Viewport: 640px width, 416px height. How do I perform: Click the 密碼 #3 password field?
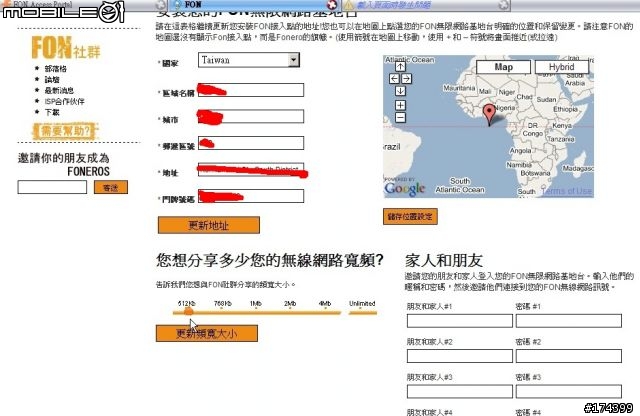[569, 391]
